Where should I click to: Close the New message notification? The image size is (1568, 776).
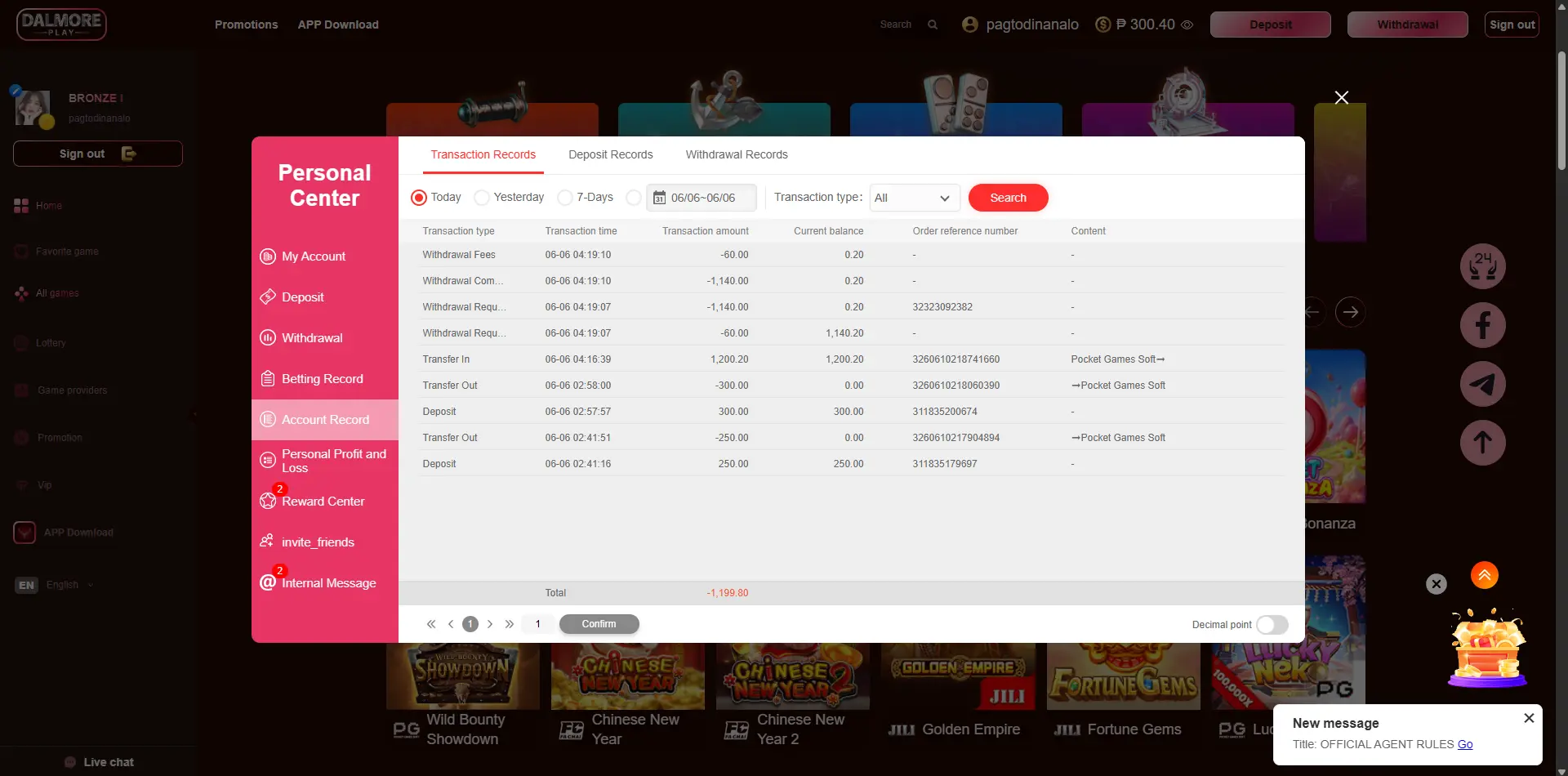(1529, 718)
